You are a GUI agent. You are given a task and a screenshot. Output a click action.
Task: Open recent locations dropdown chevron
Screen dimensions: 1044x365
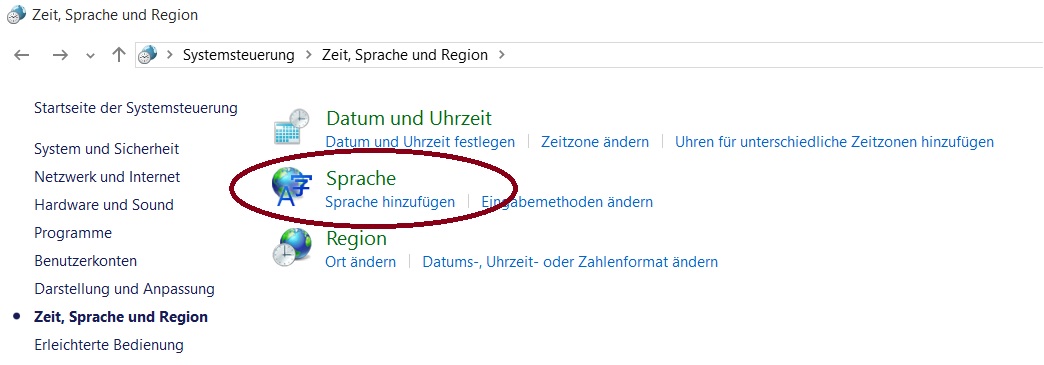[x=91, y=55]
